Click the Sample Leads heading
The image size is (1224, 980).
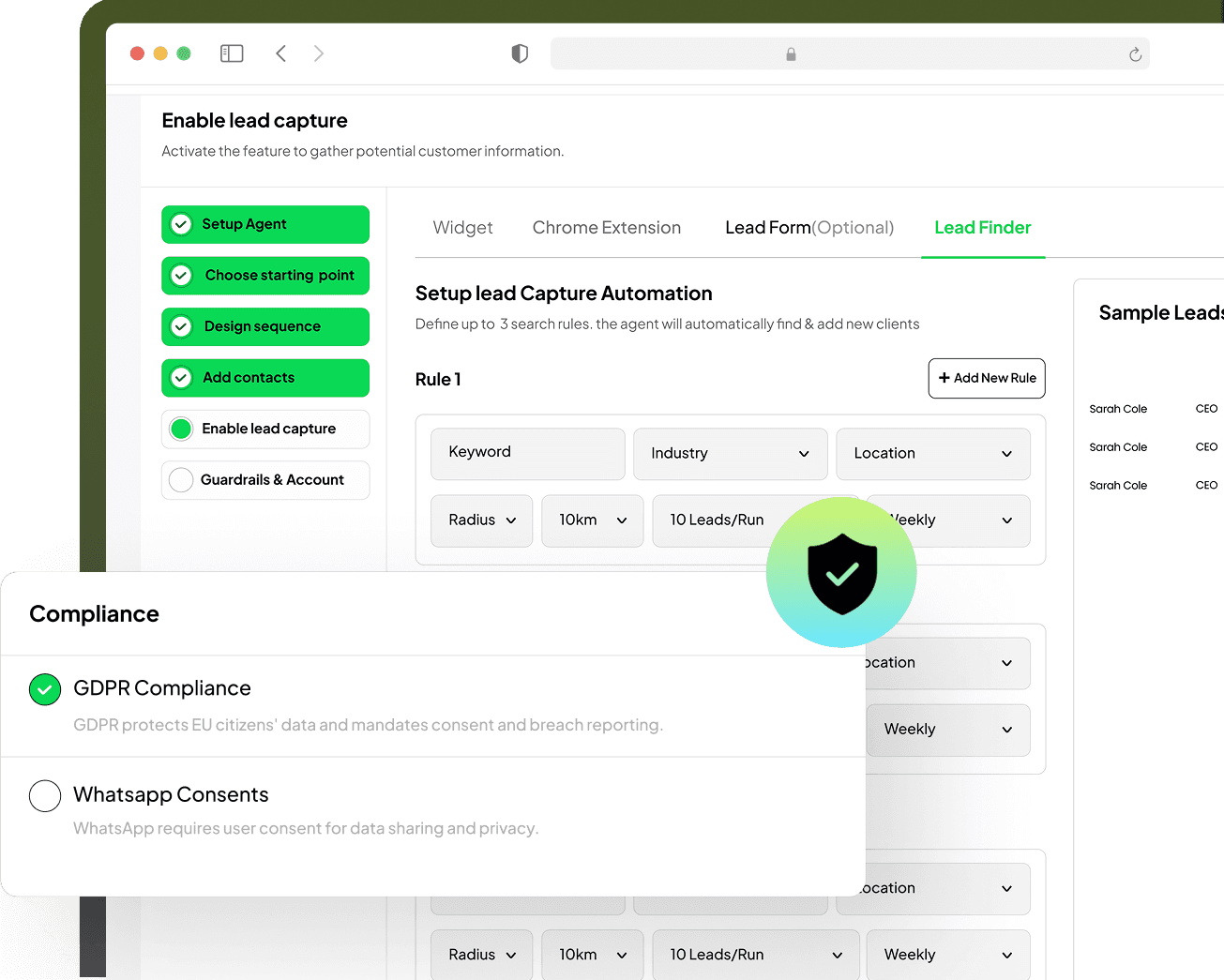click(1161, 313)
